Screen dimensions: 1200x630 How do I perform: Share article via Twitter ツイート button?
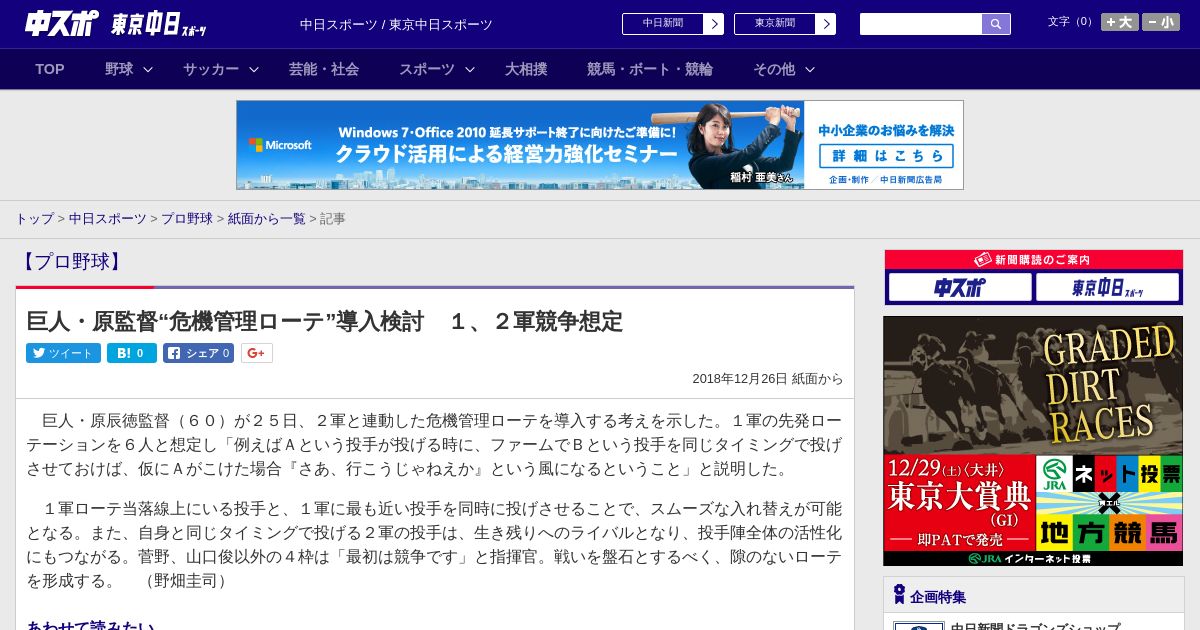coord(63,353)
